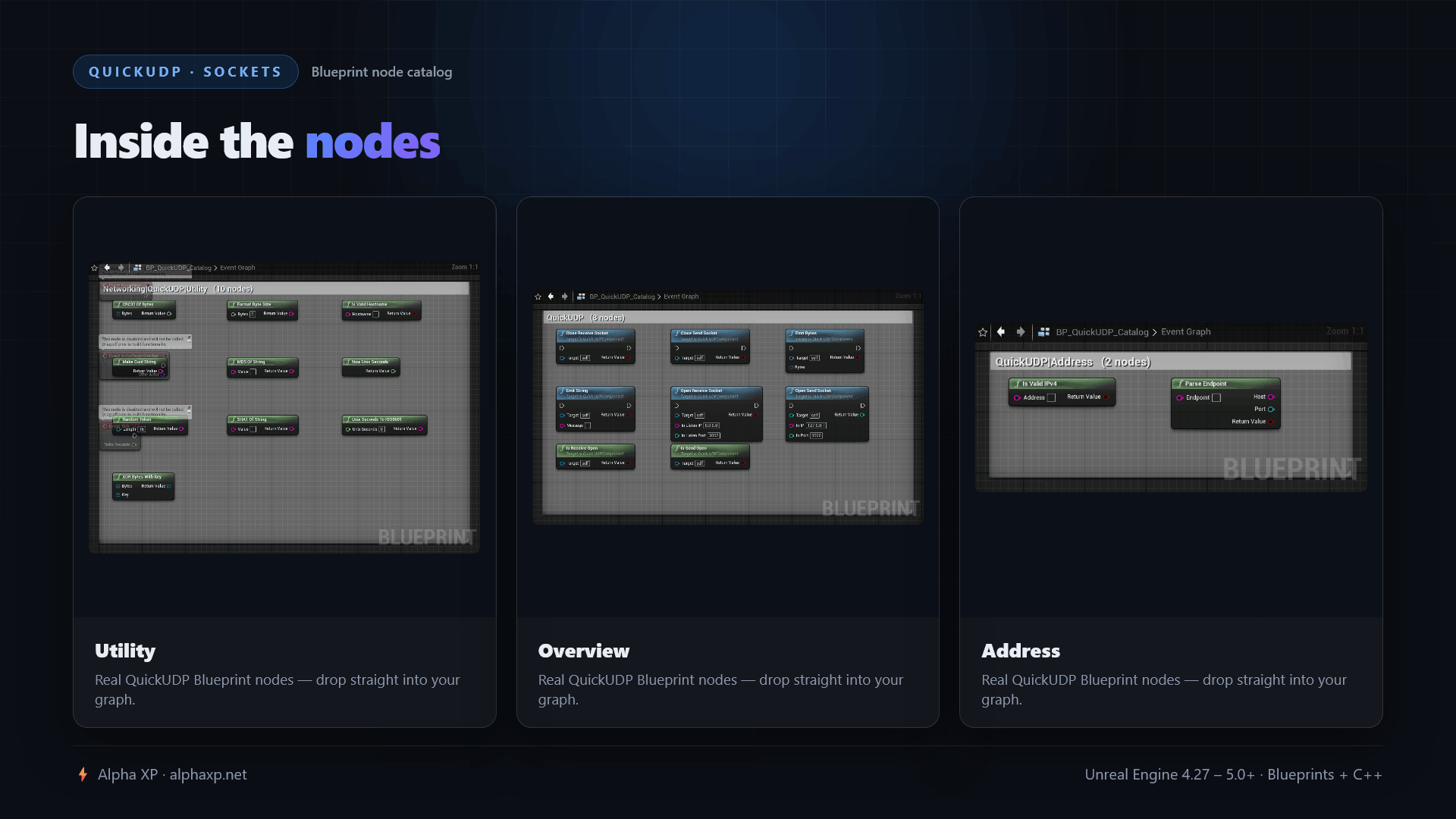Click Event Graph breadcrumb in Overview screenshot
Viewport: 1456px width, 819px height.
681,297
